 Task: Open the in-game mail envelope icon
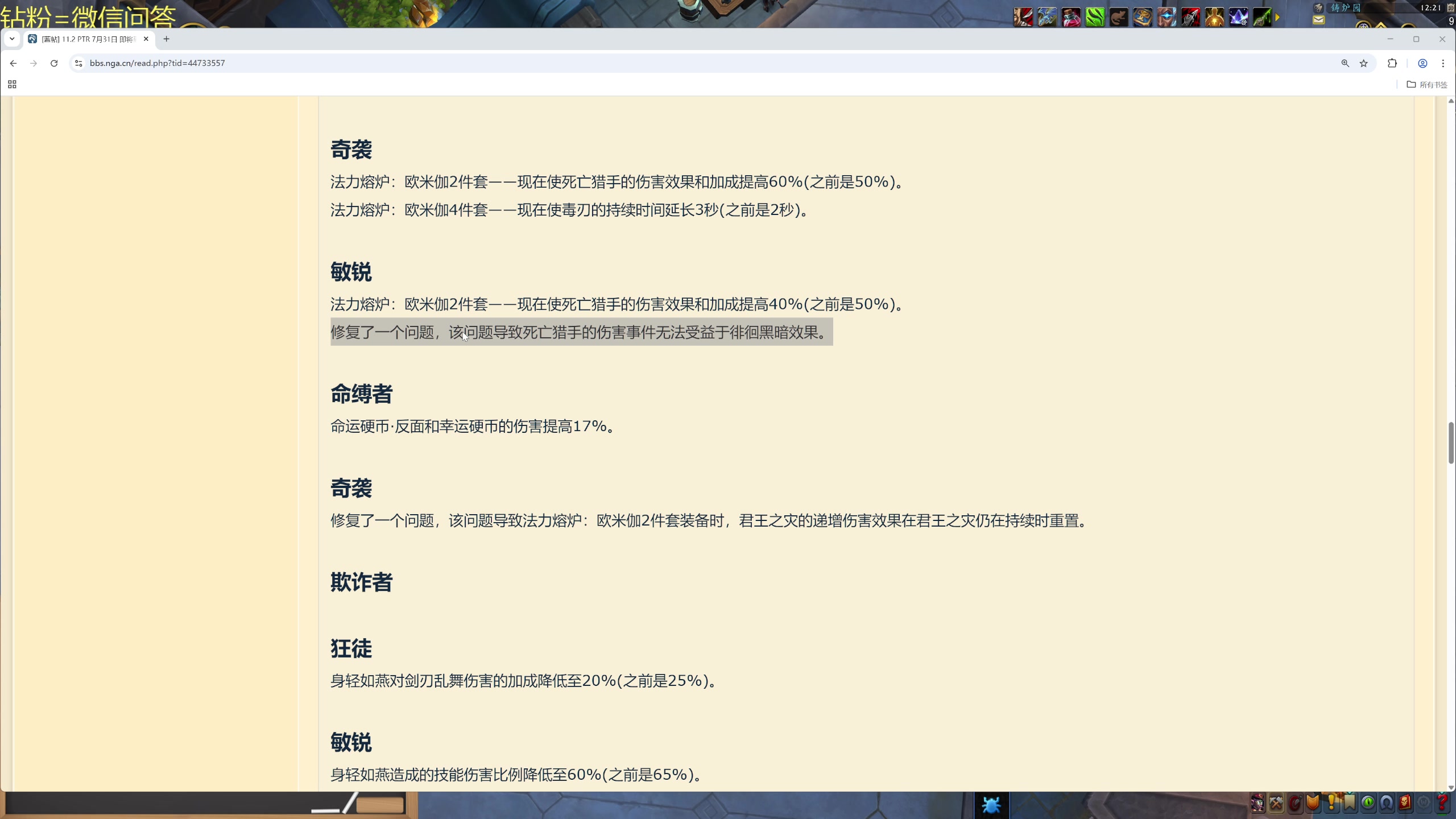click(x=1318, y=20)
